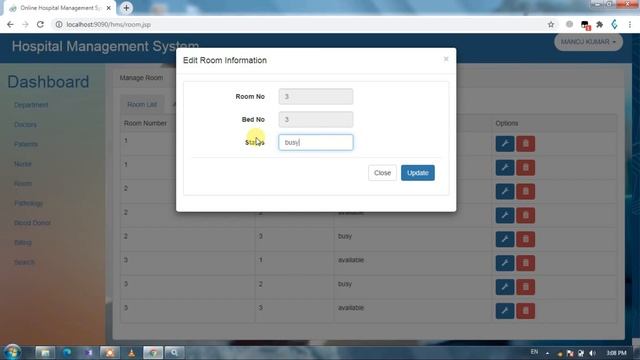Click the Room Number column header
The image size is (640, 360).
point(145,123)
